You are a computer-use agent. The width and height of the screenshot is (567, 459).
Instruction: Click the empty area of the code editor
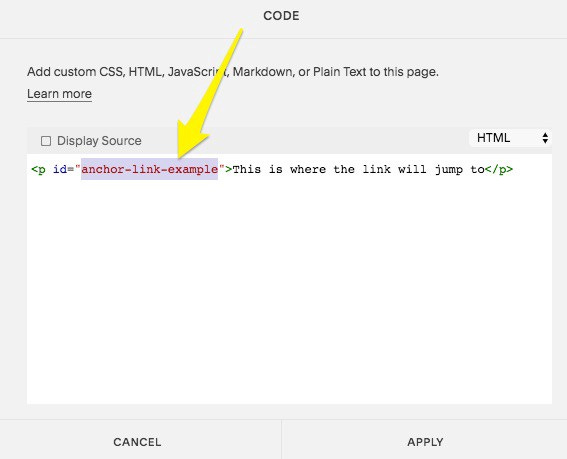[x=289, y=289]
